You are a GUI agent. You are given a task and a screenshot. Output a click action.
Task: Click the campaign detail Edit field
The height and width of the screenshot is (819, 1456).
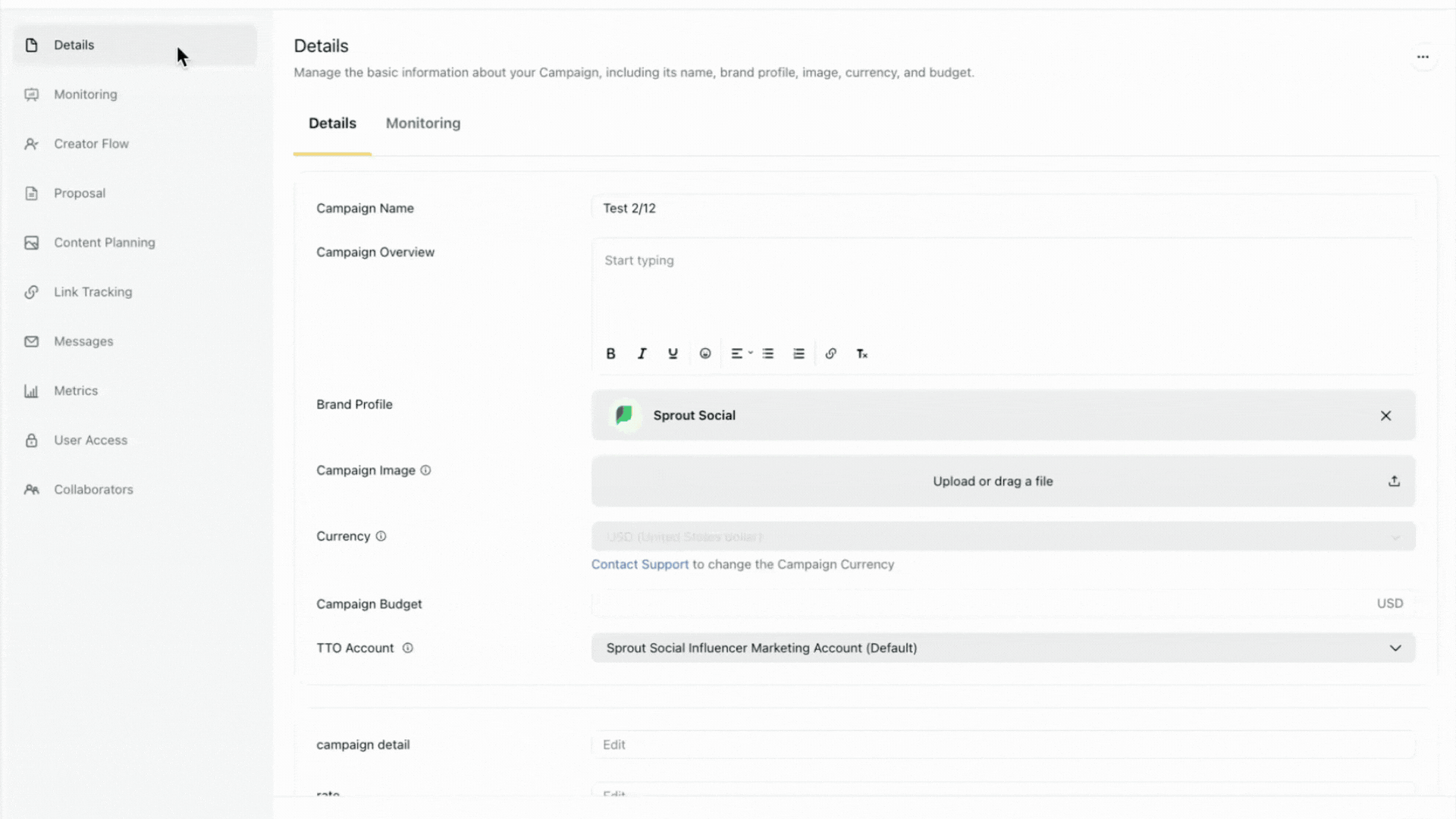pyautogui.click(x=1003, y=745)
